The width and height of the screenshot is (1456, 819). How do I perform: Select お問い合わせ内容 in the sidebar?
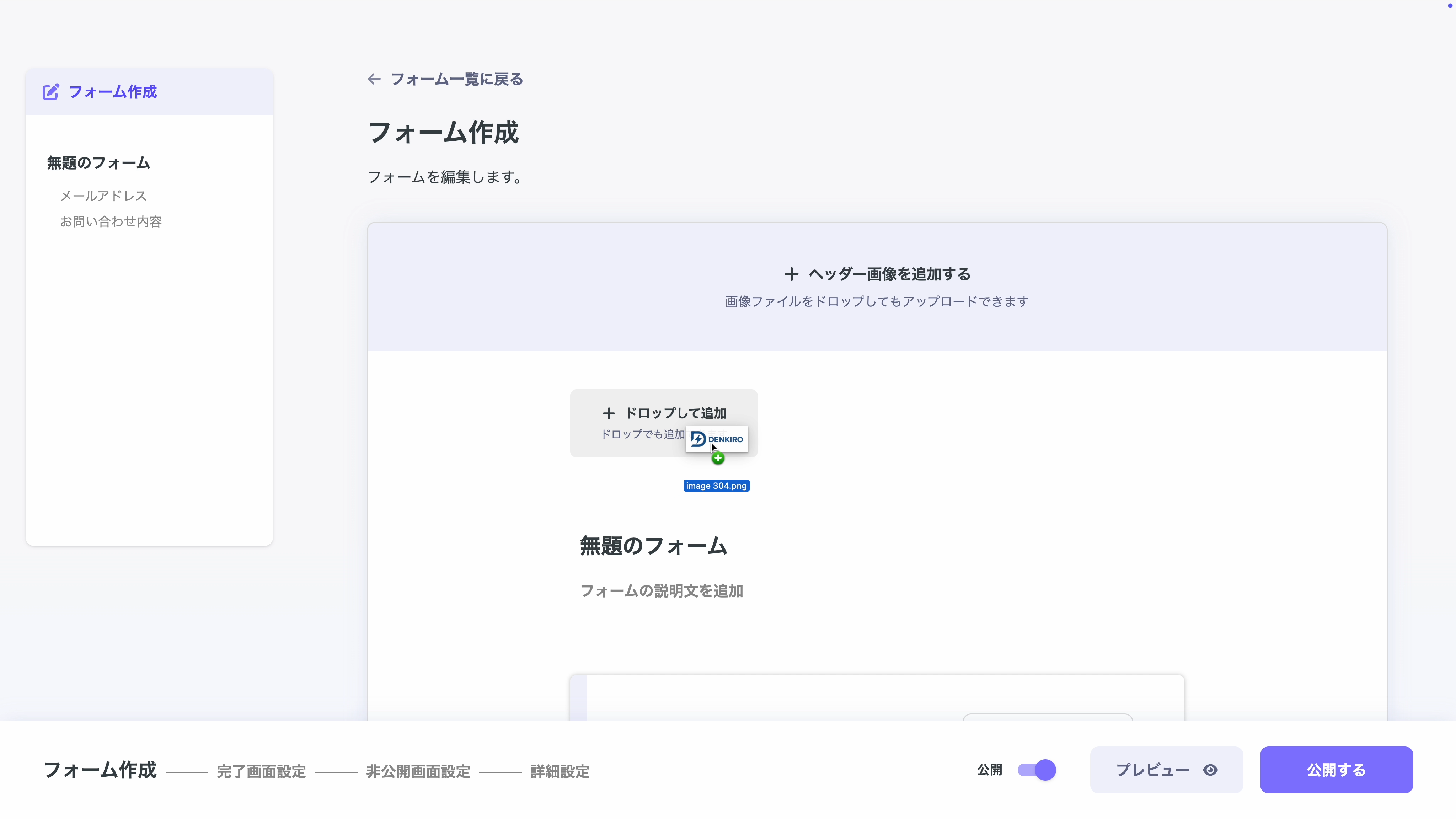point(111,221)
